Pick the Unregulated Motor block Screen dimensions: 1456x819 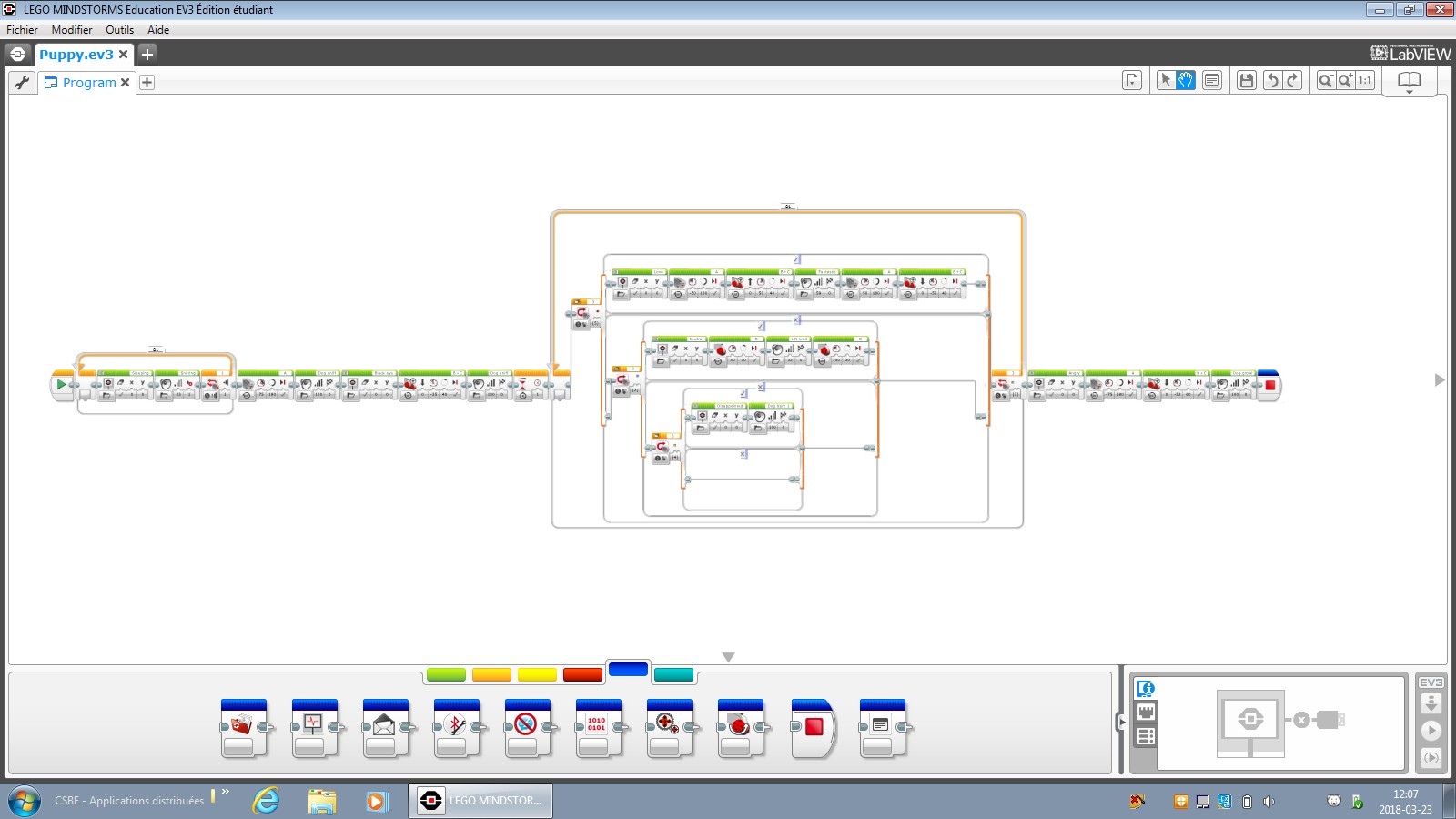coord(670,728)
